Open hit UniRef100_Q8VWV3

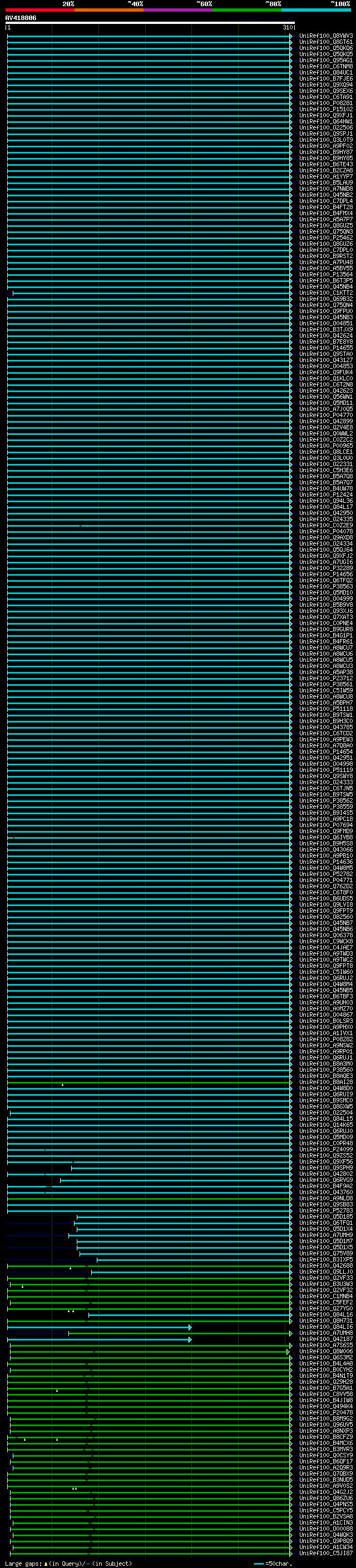pyautogui.click(x=325, y=36)
